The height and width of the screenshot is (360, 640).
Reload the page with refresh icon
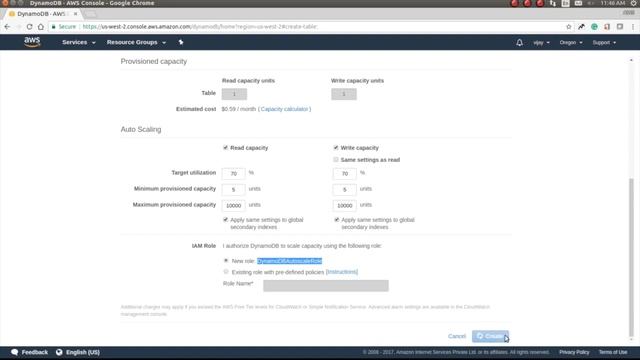(x=29, y=27)
